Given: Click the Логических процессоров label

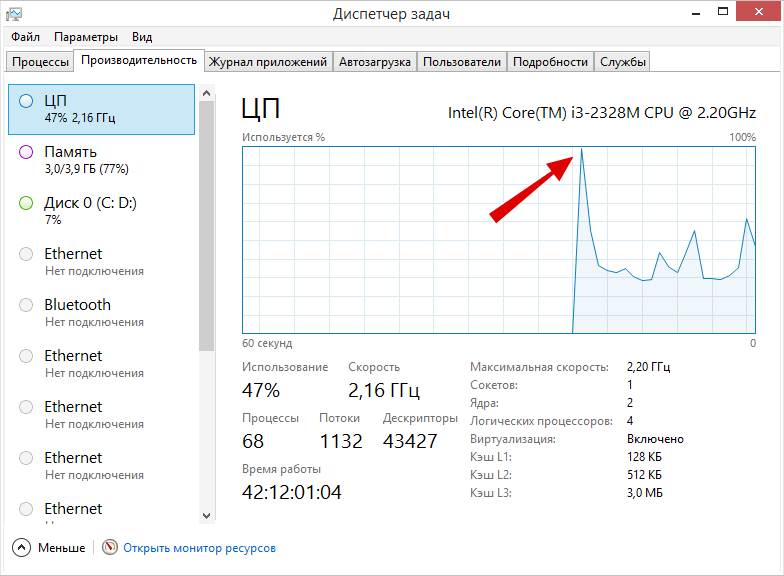Looking at the screenshot, I should click(x=542, y=422).
